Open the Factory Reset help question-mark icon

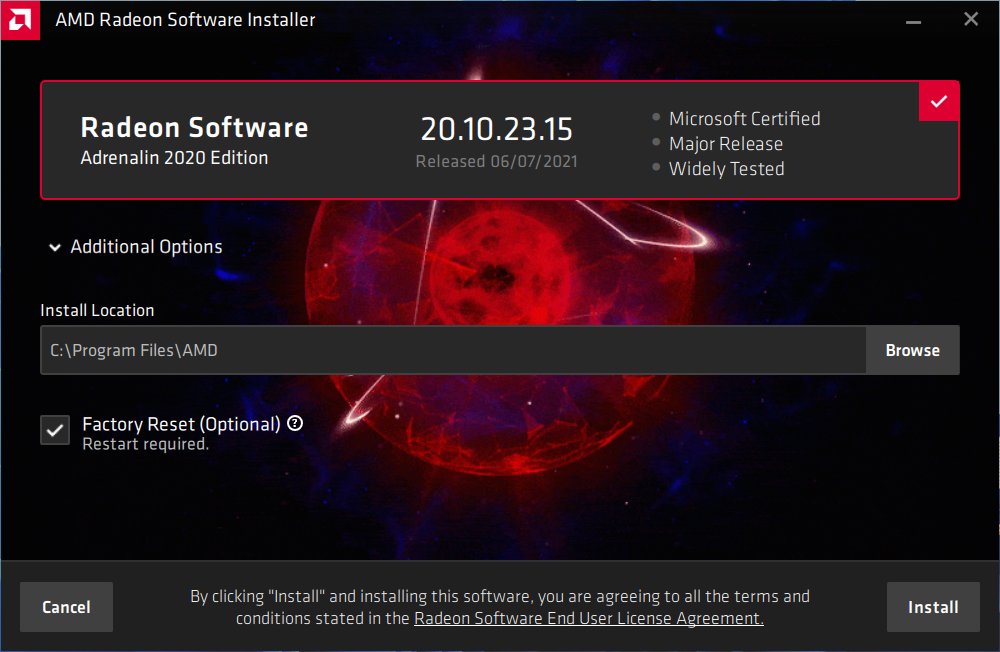(x=295, y=423)
